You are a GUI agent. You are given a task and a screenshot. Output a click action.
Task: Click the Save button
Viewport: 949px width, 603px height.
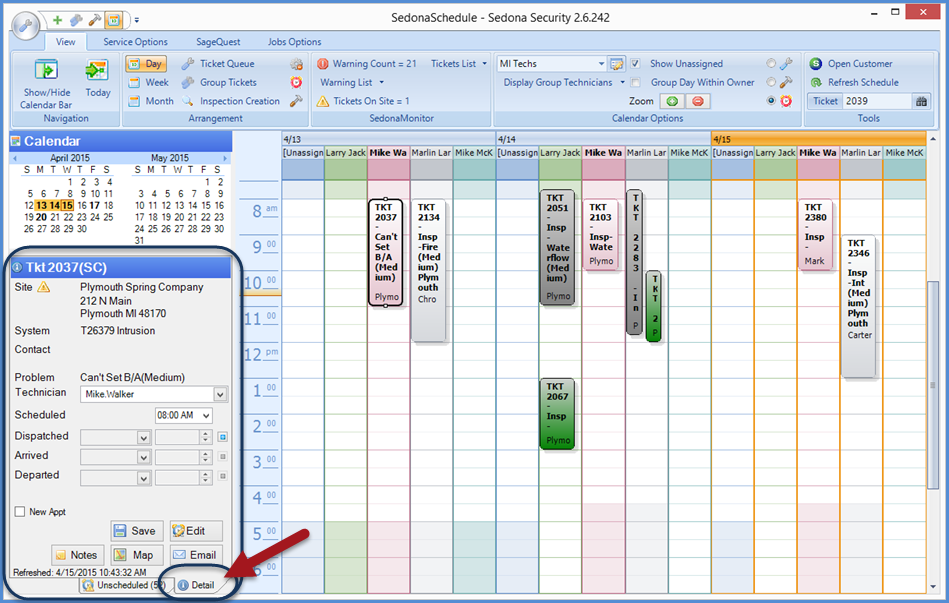click(x=137, y=531)
